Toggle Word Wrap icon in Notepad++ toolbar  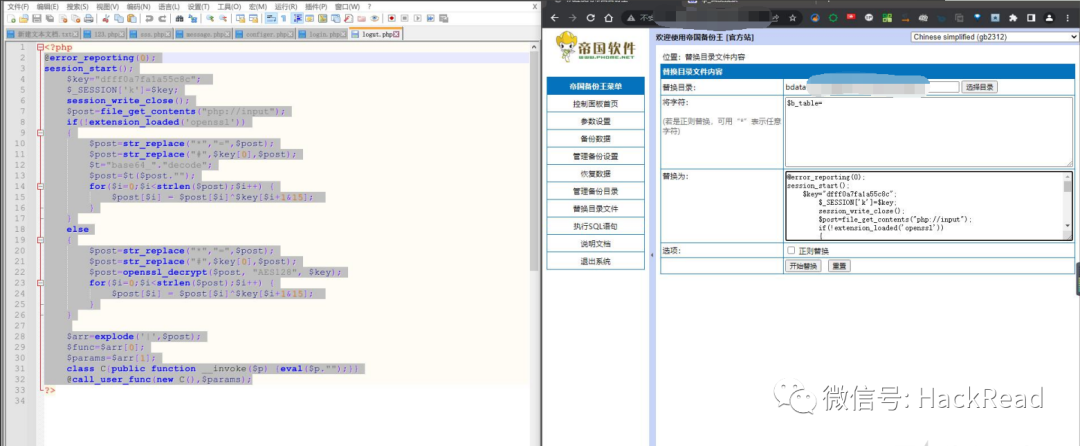tap(271, 19)
